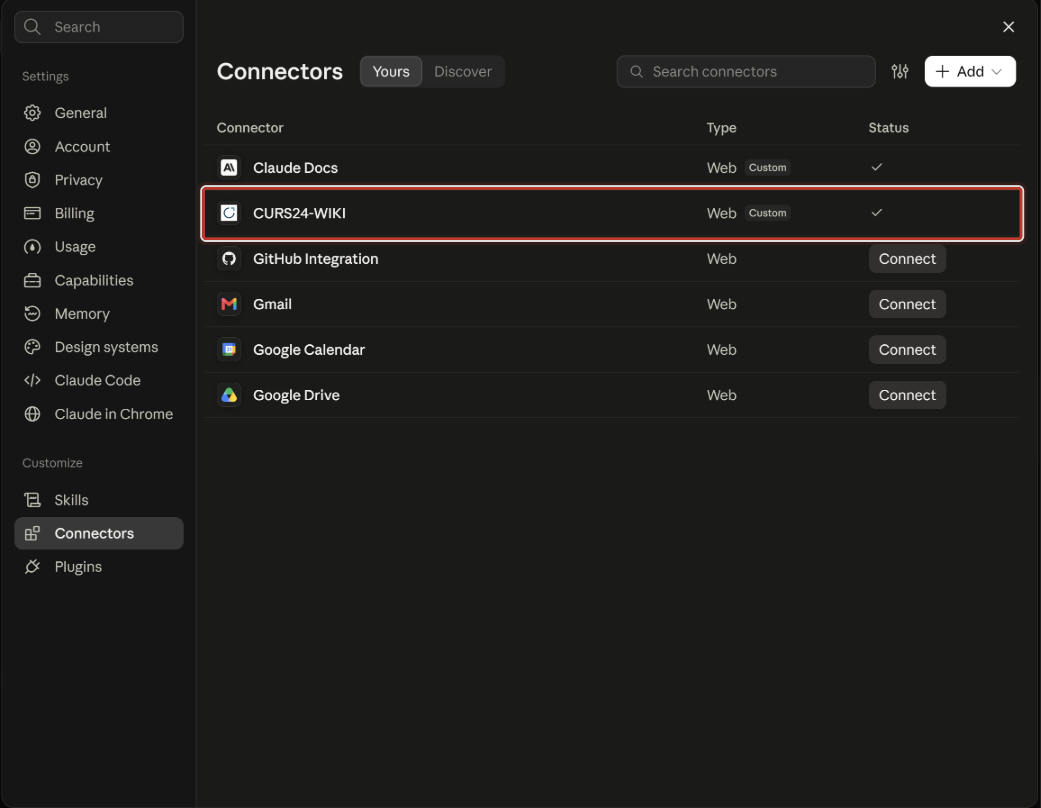Screen dimensions: 1041x808
Task: Click the Capabilities briefcase icon
Action: point(32,280)
